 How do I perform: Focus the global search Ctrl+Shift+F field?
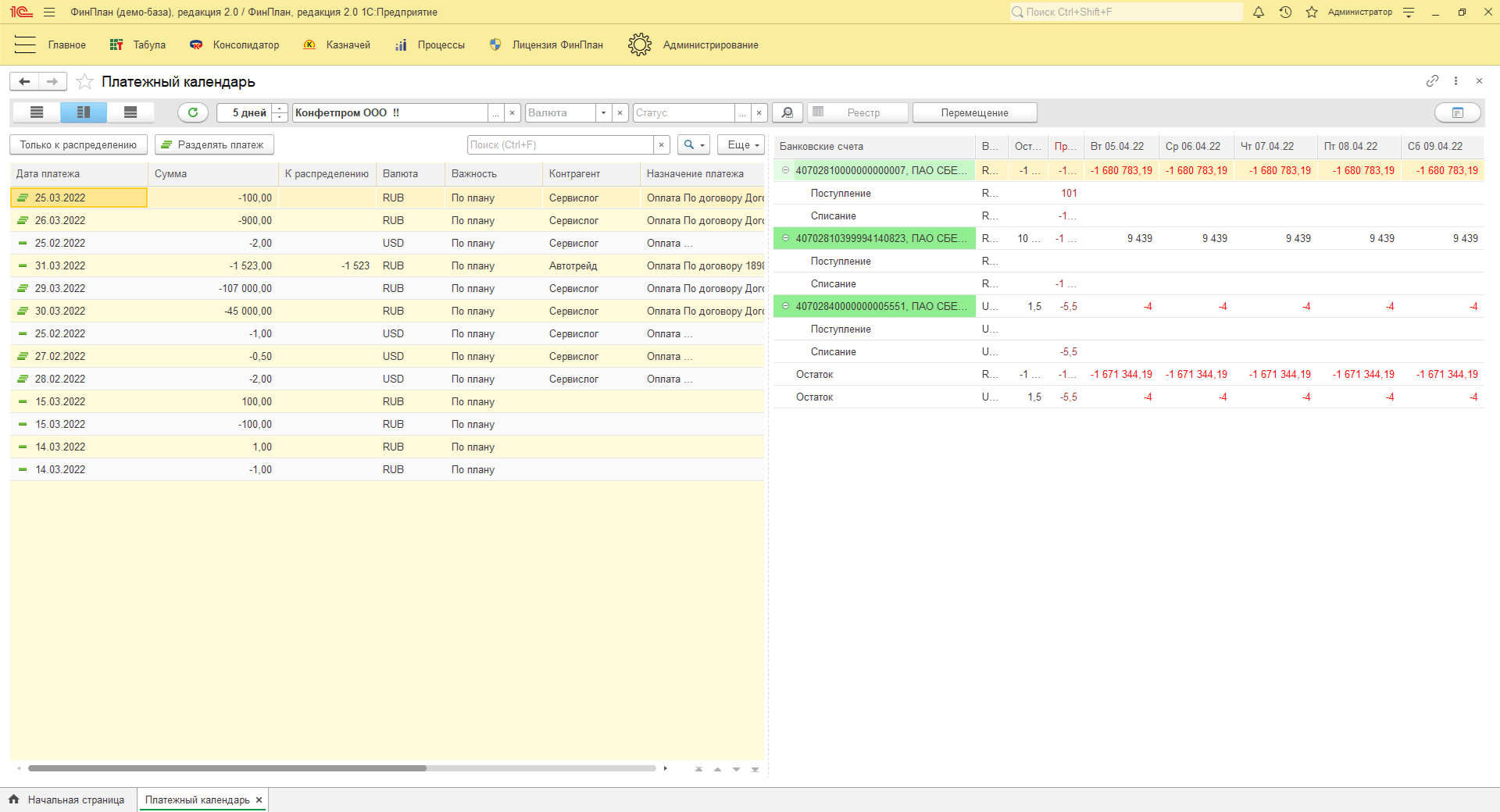point(1126,12)
